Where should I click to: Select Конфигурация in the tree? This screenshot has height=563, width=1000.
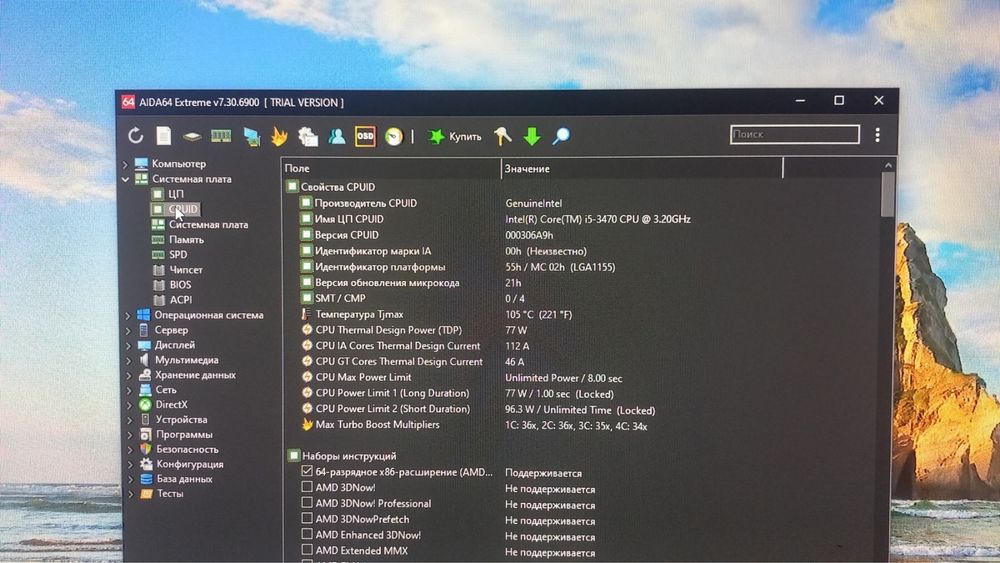[189, 464]
